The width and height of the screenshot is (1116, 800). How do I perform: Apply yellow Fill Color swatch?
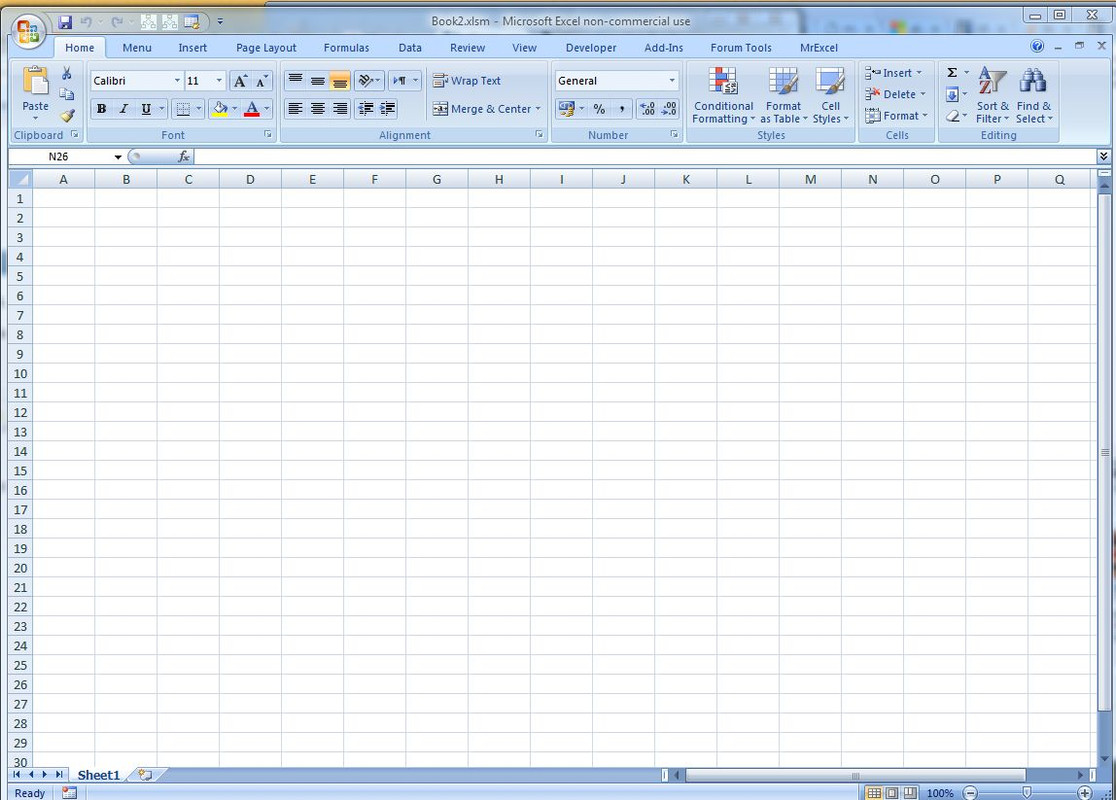tap(219, 109)
